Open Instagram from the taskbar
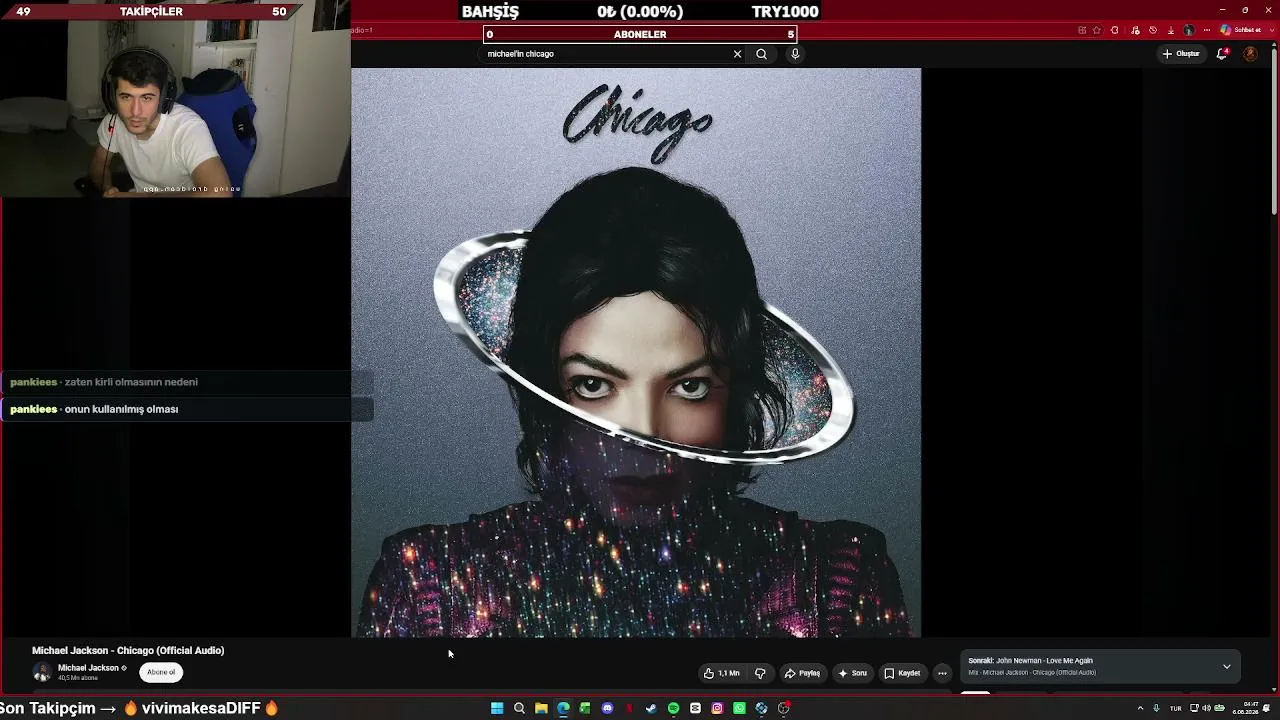Screen dimensions: 1280x720 (717, 708)
